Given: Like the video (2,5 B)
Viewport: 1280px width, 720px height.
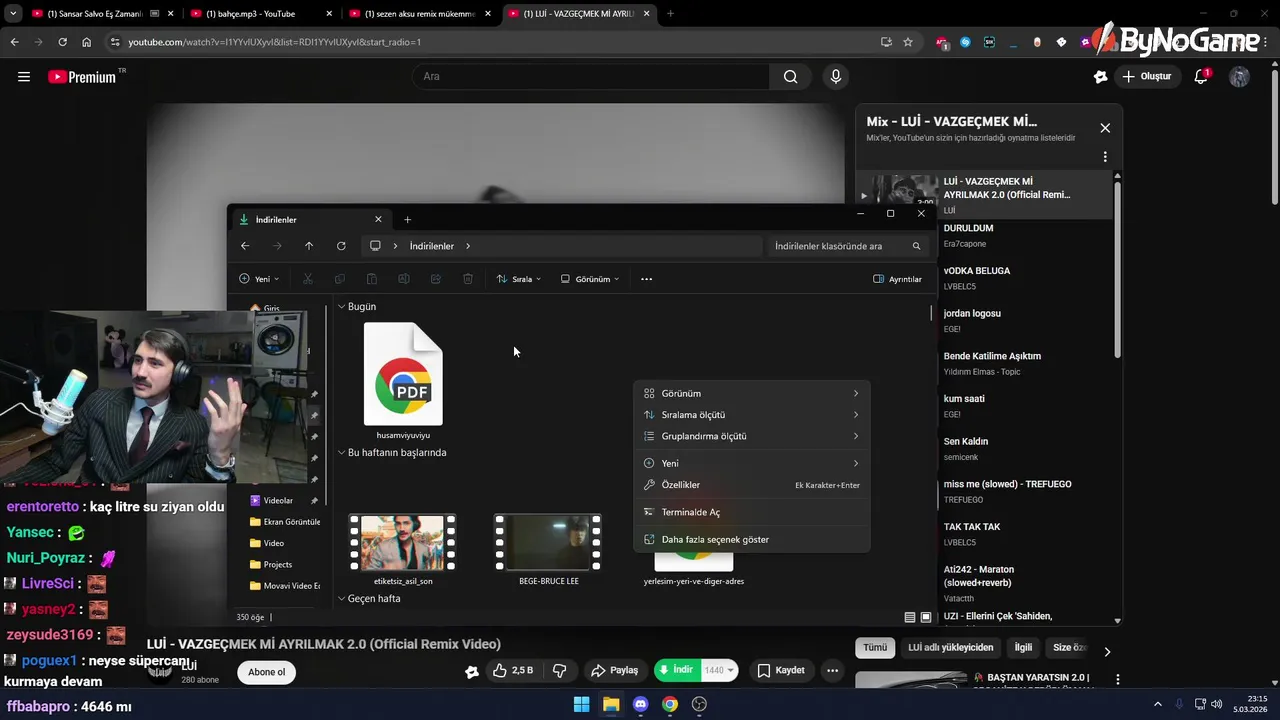Looking at the screenshot, I should pyautogui.click(x=513, y=671).
